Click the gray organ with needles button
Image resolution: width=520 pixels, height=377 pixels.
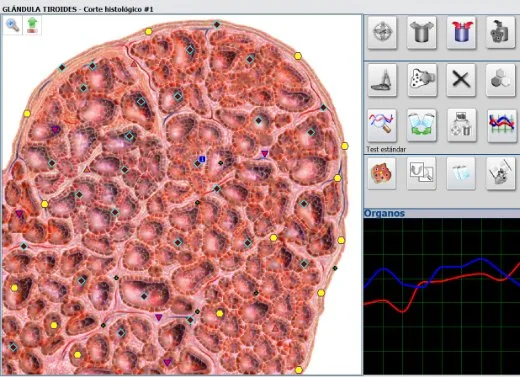[x=501, y=173]
